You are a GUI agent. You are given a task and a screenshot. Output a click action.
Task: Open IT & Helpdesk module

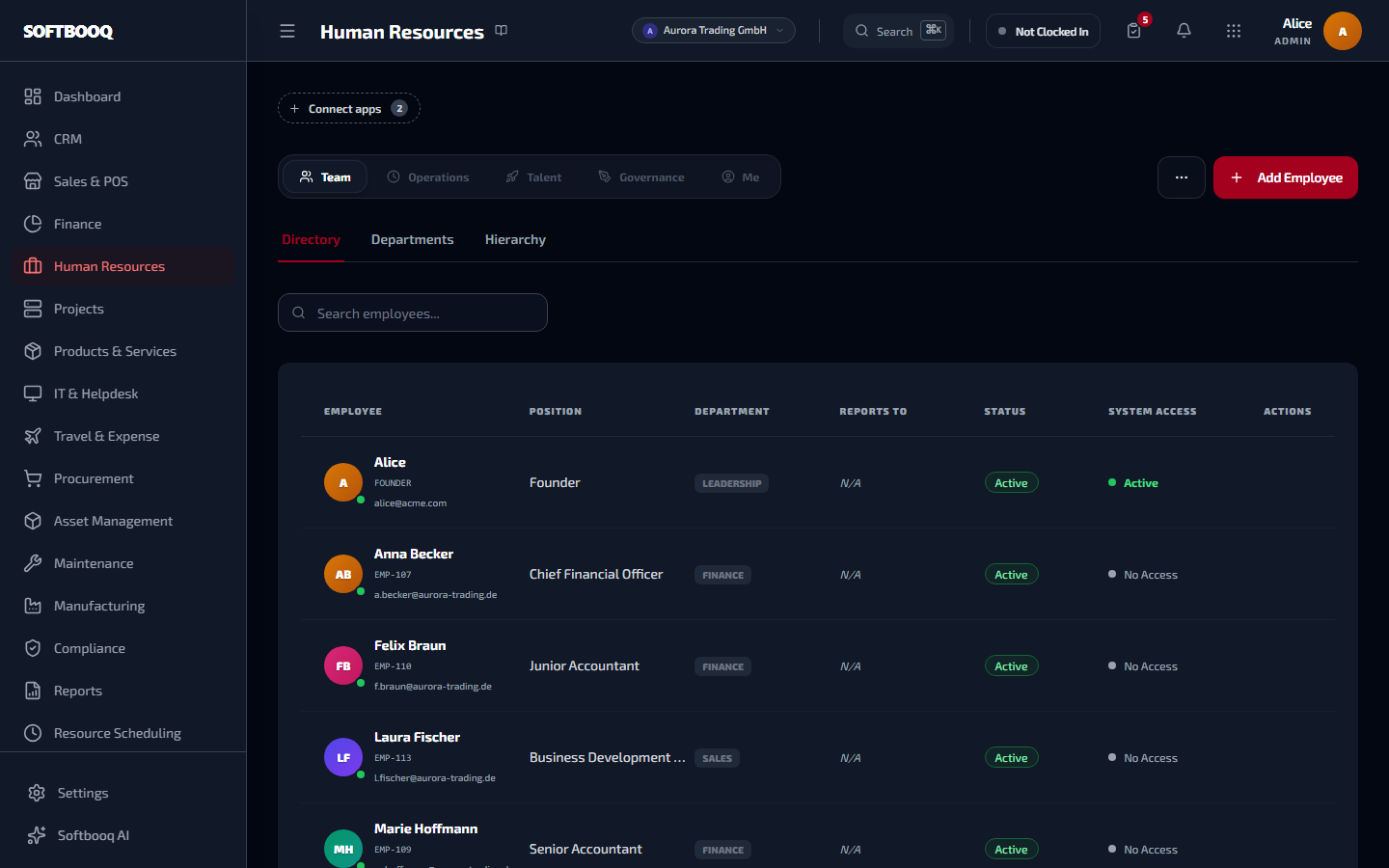click(123, 393)
